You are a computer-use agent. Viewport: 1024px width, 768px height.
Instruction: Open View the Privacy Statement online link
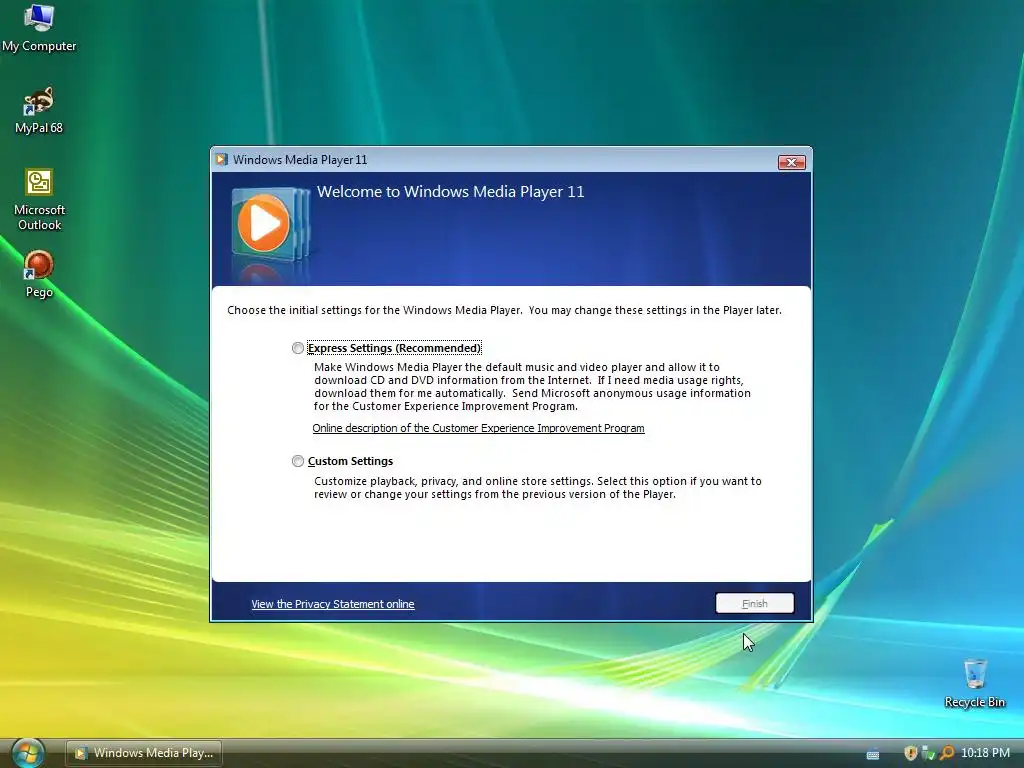point(332,604)
